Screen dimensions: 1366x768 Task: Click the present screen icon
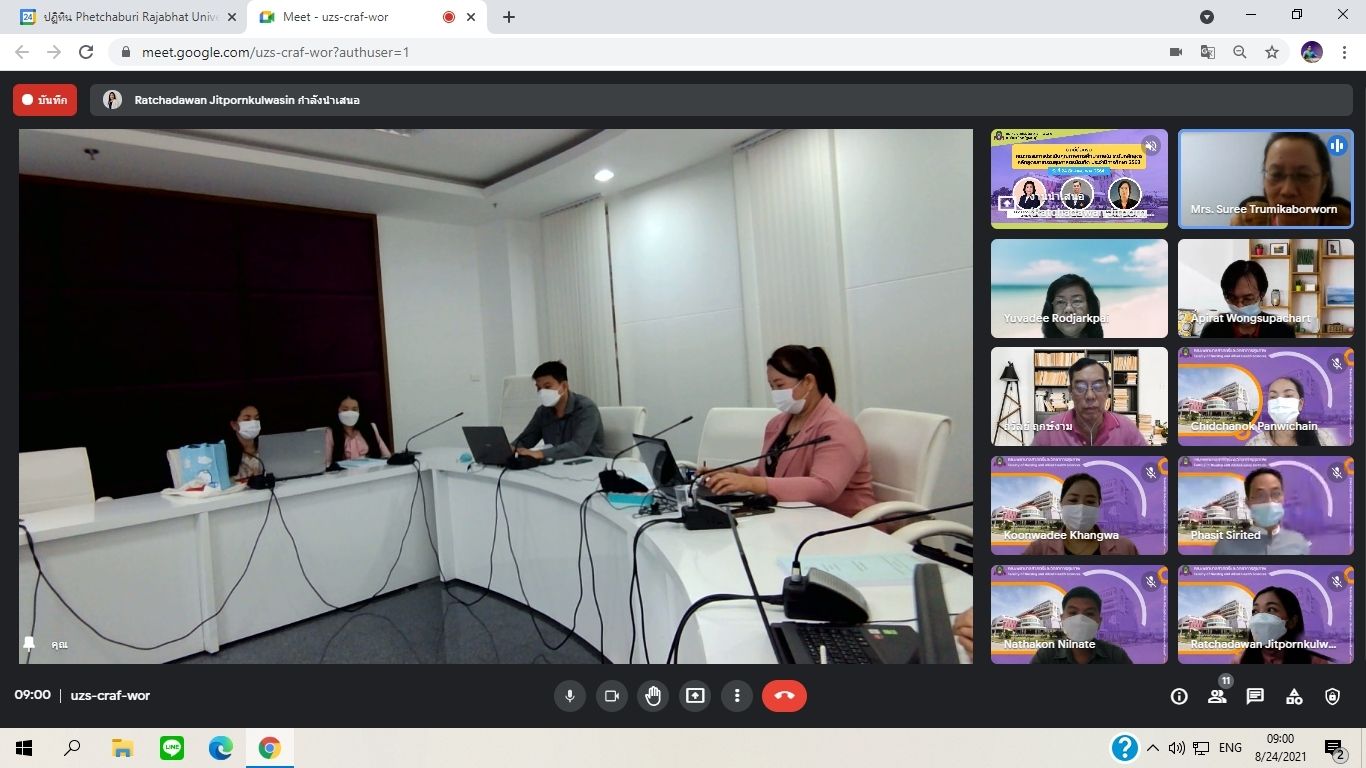tap(695, 696)
